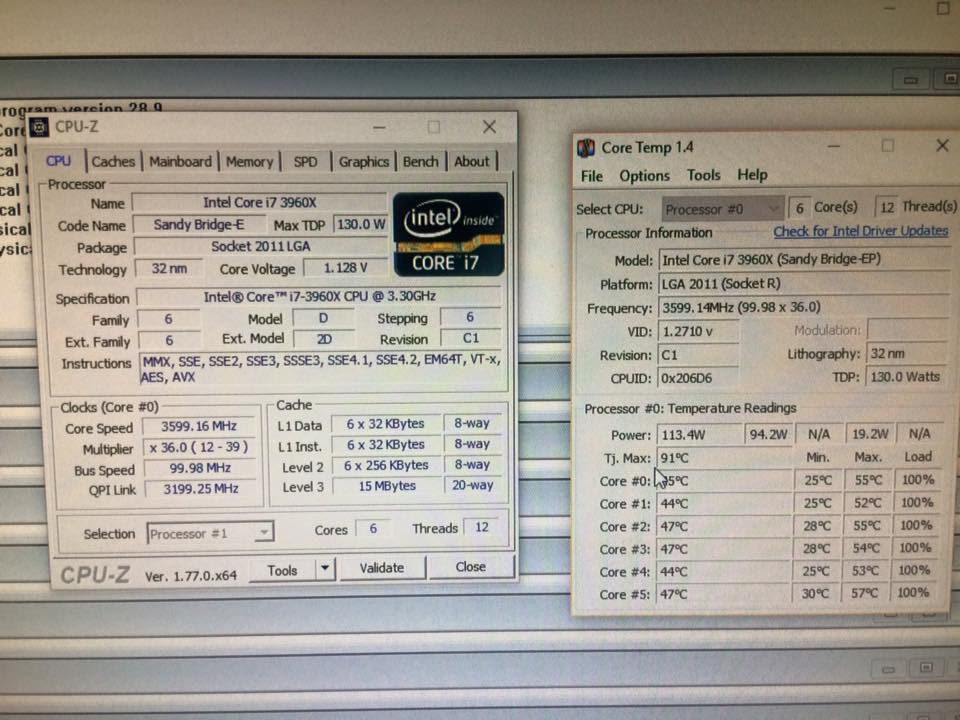This screenshot has height=720, width=960.
Task: Open the About tab in CPU-Z
Action: [x=471, y=162]
